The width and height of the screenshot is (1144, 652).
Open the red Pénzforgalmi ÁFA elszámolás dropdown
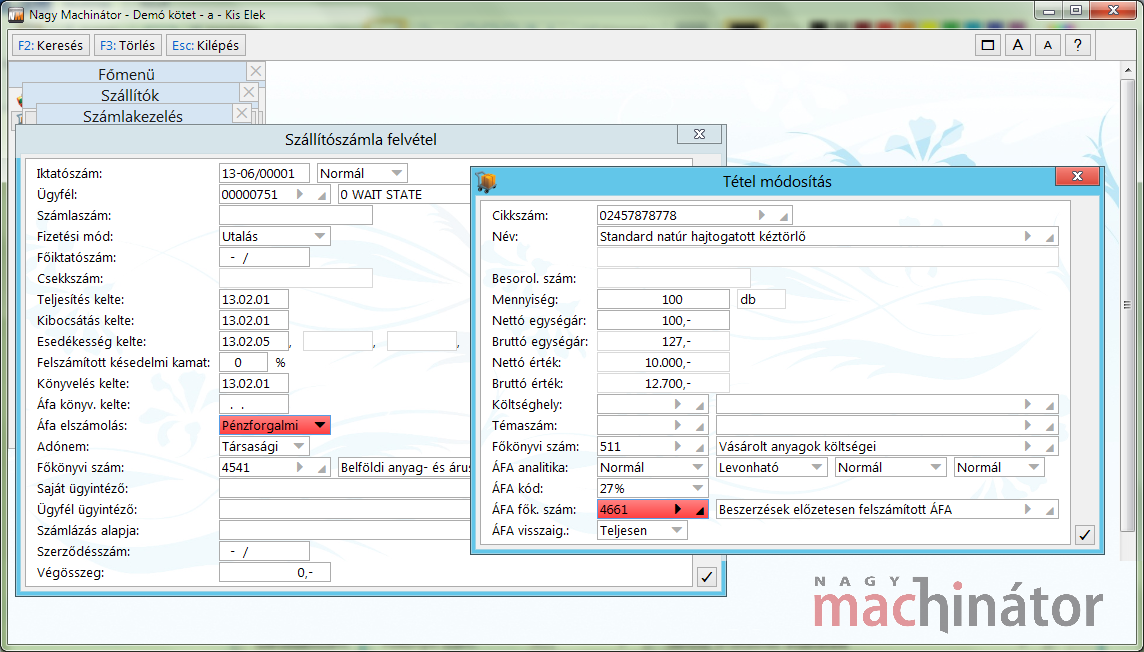click(319, 426)
